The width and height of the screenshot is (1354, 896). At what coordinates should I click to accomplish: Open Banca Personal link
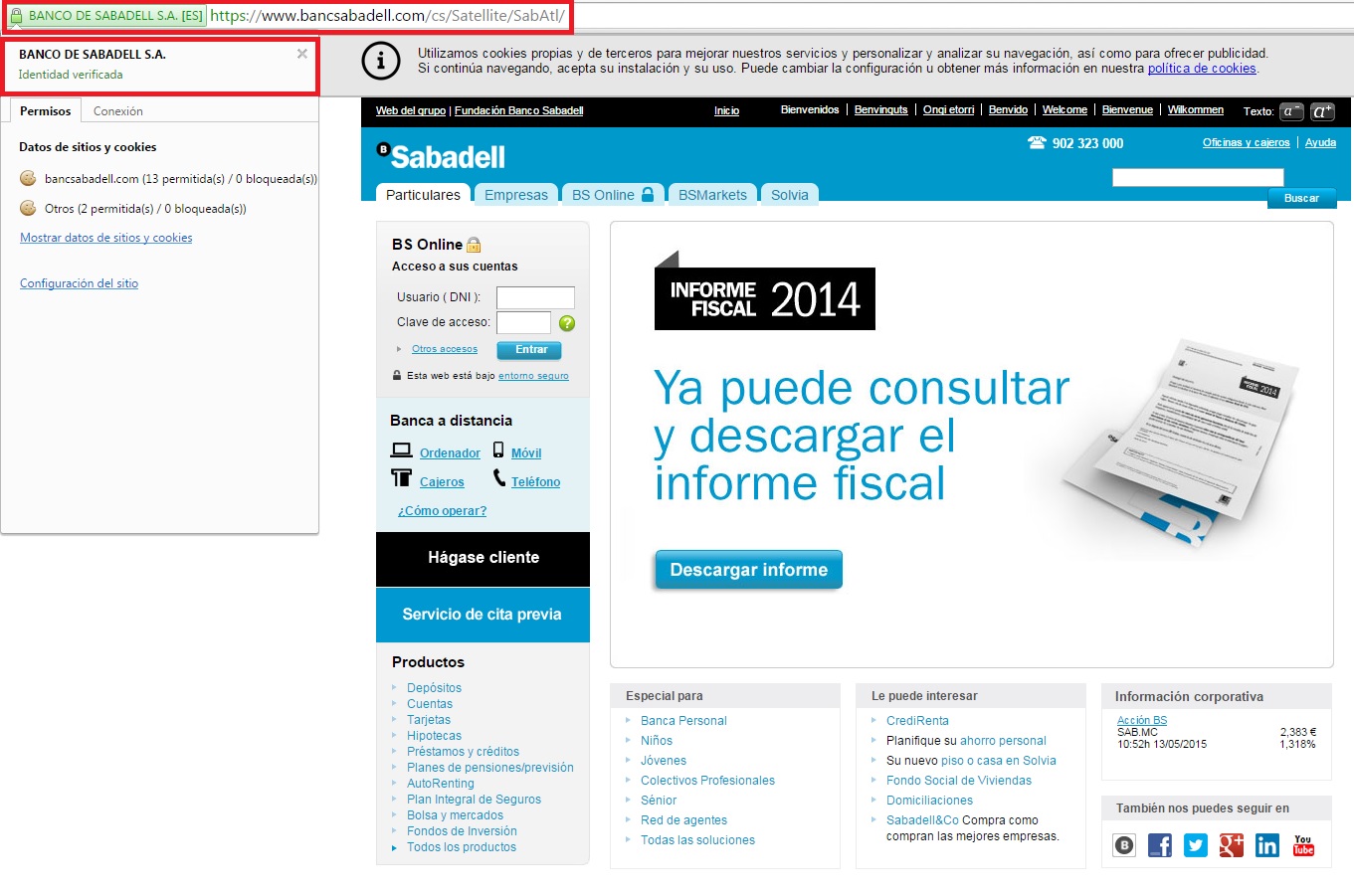(x=683, y=721)
